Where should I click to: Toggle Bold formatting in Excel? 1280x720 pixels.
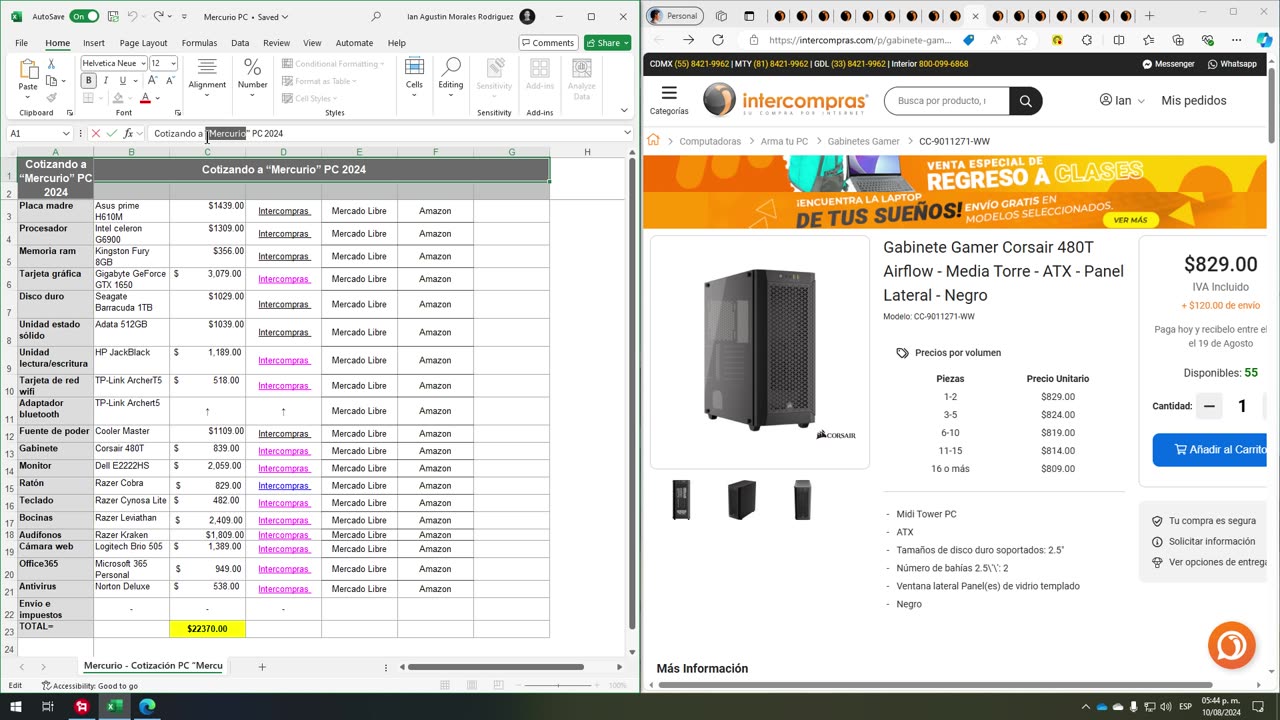[88, 81]
